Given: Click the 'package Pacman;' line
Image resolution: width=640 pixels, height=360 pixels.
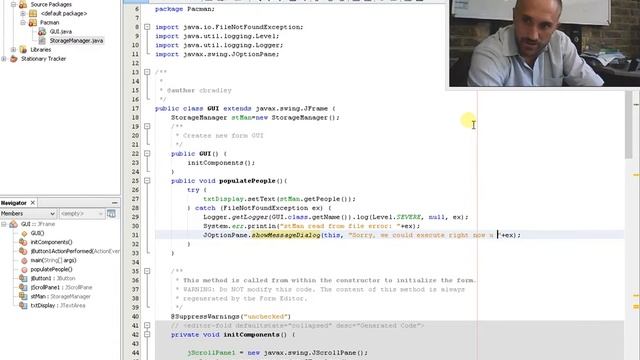Looking at the screenshot, I should point(184,9).
